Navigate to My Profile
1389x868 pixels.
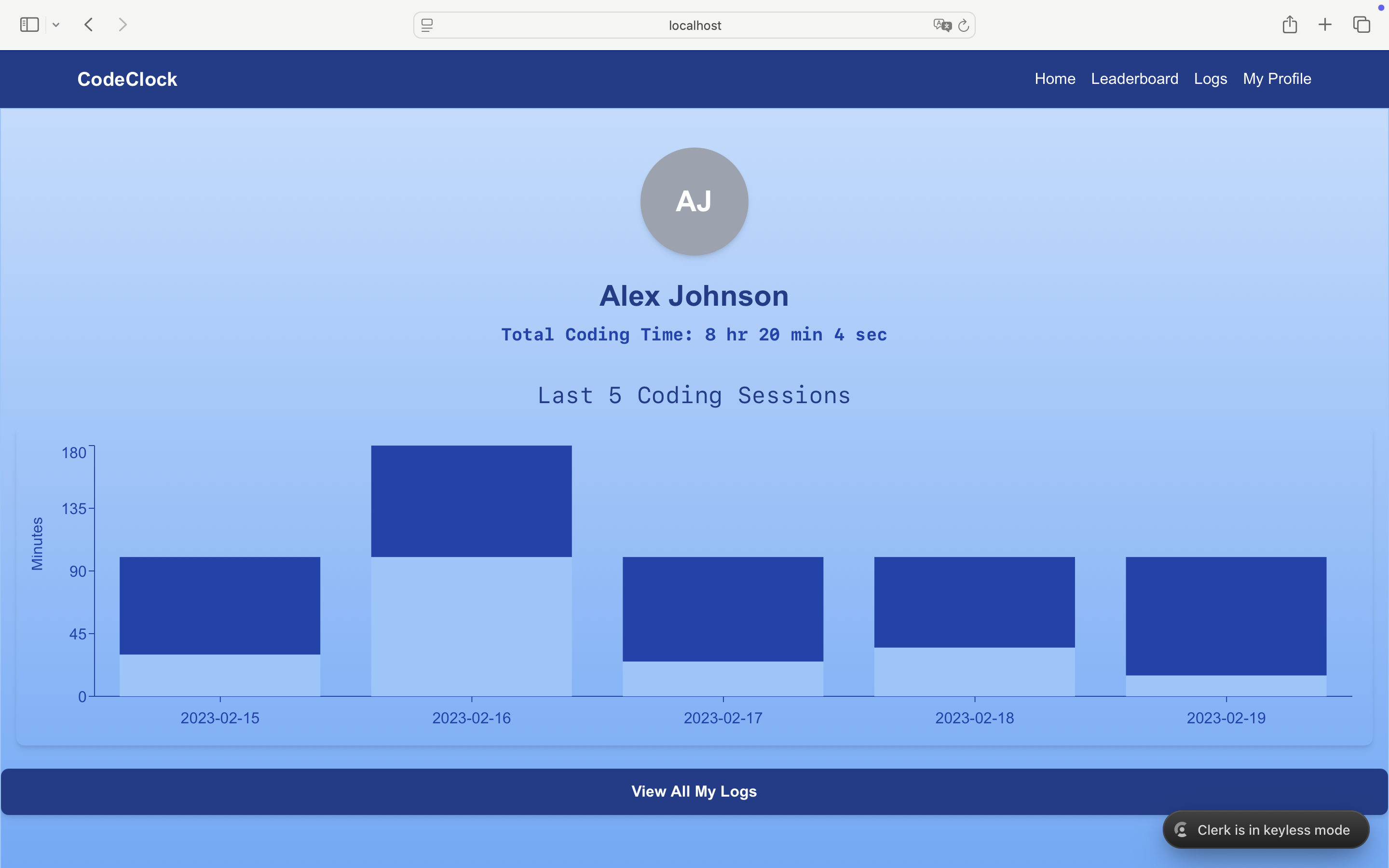(x=1277, y=79)
